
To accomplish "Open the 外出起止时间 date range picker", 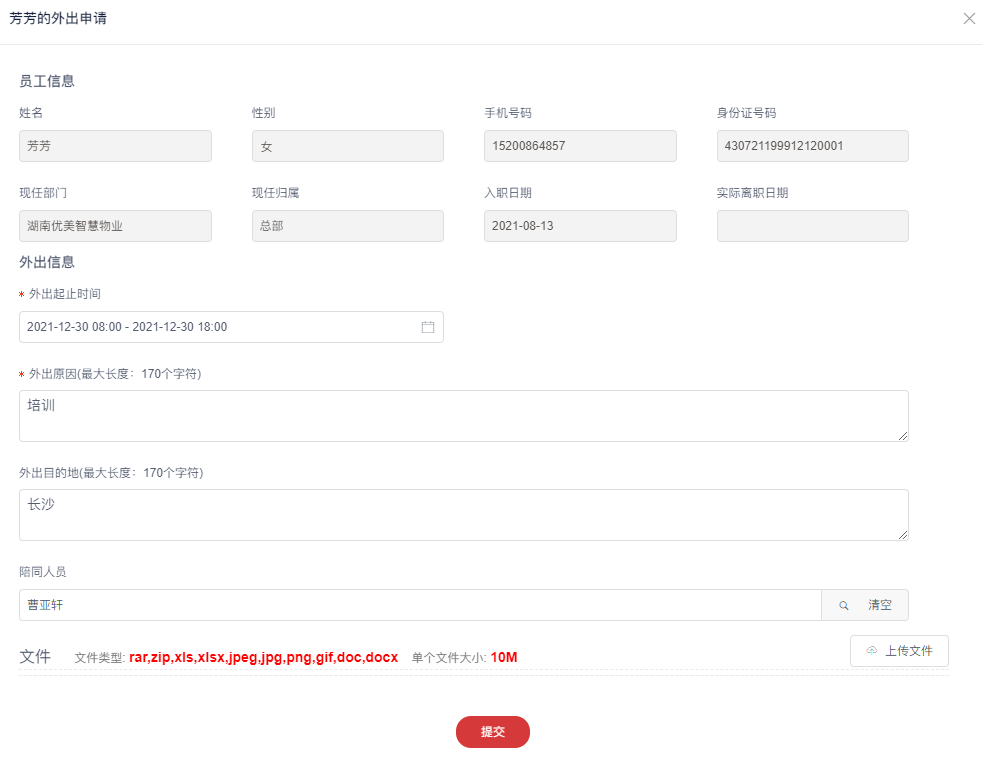I will pos(220,327).
